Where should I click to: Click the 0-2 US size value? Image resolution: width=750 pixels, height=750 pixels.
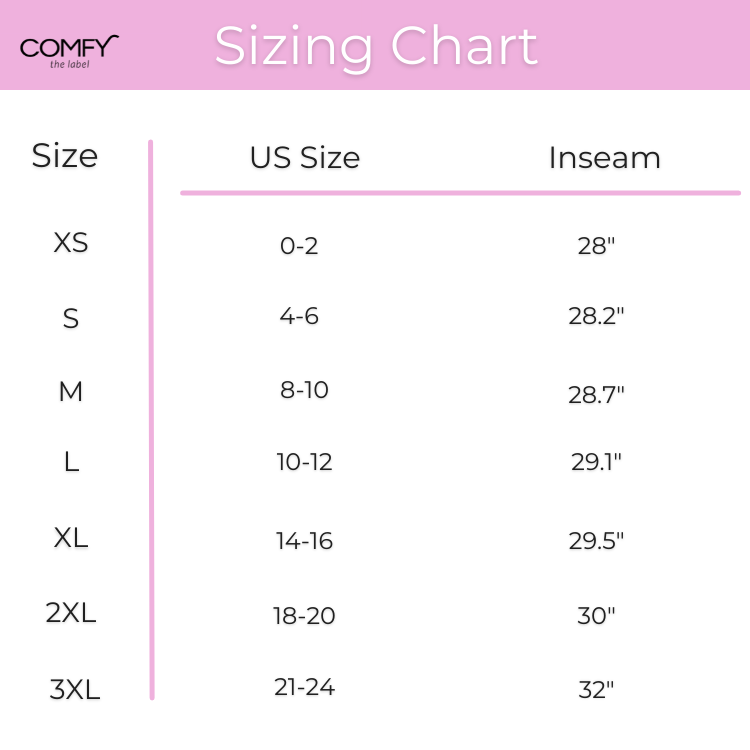click(299, 245)
